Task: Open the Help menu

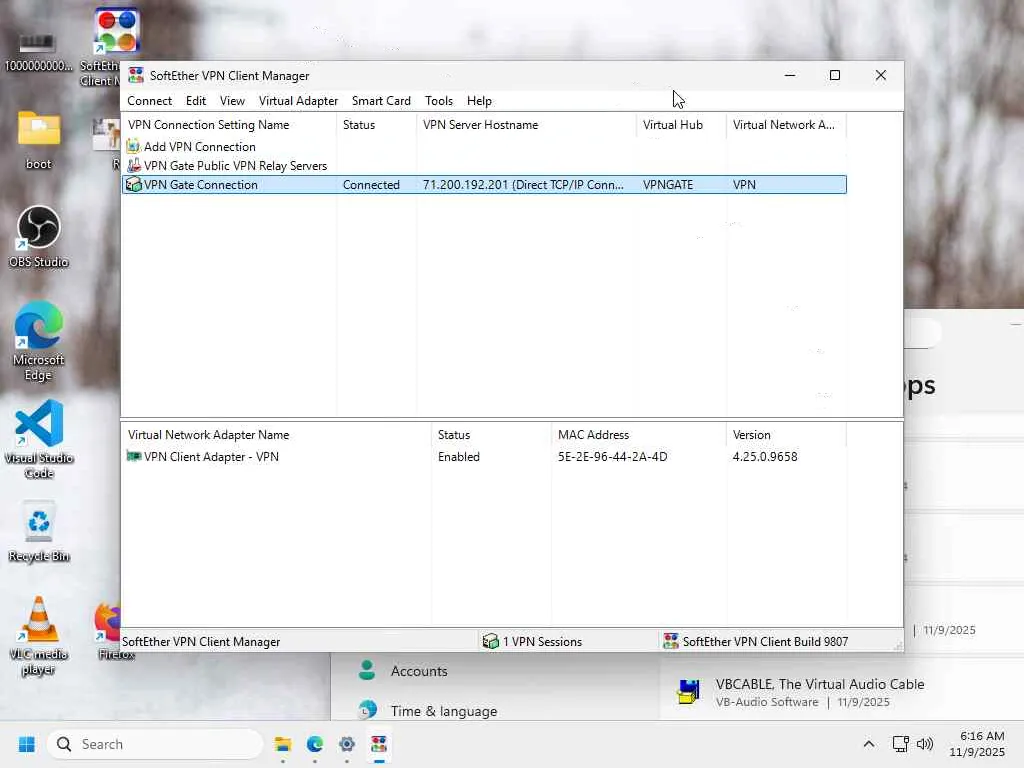Action: pyautogui.click(x=479, y=101)
